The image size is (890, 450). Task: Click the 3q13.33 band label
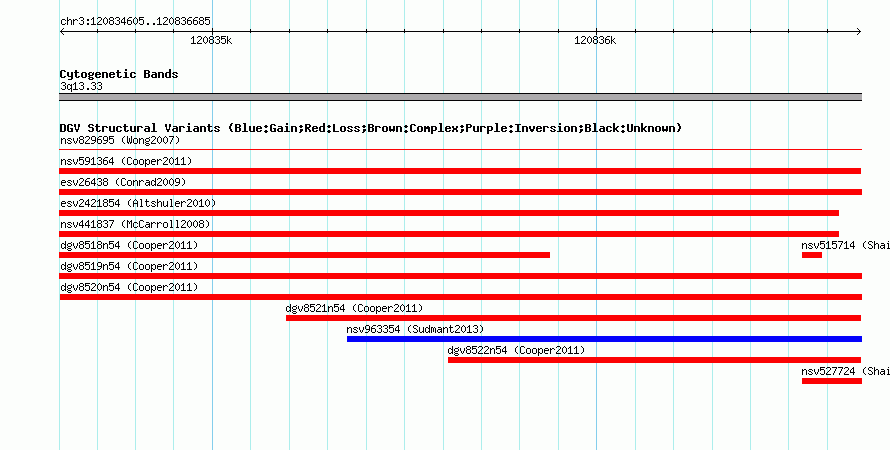point(81,87)
